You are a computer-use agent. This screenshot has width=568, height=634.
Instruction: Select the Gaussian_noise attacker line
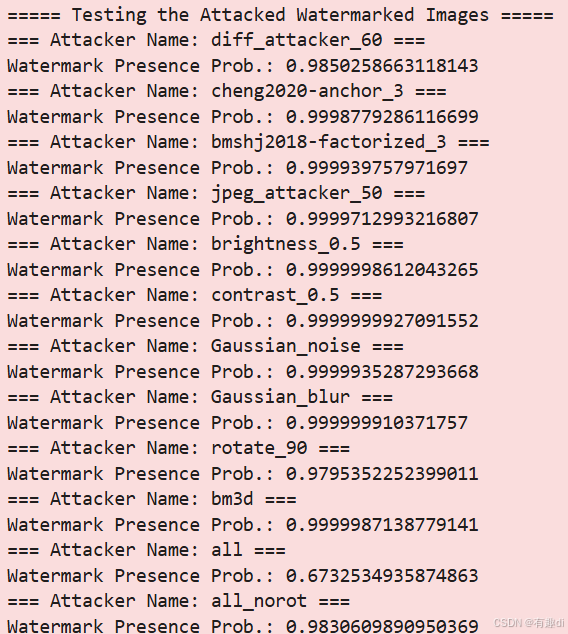tap(205, 346)
